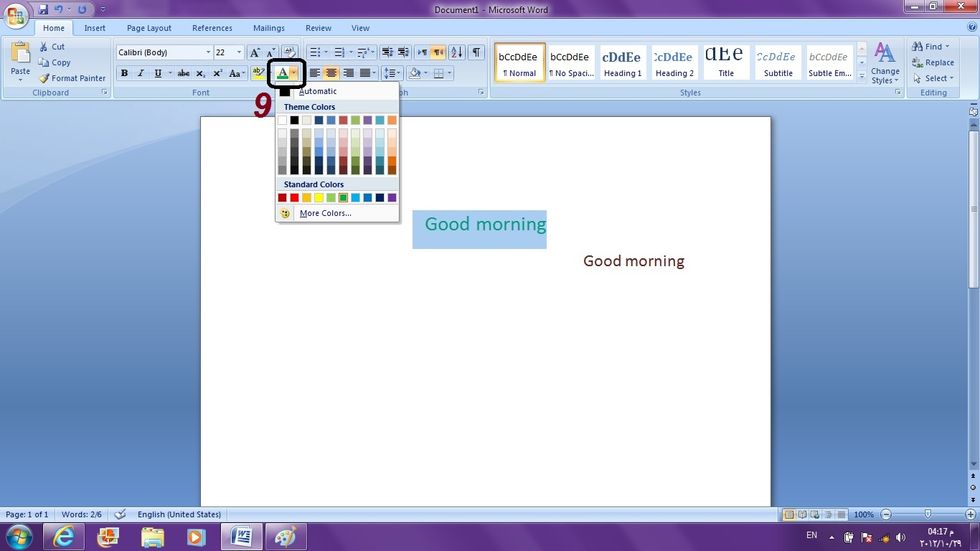Toggle Italic formatting
The image size is (980, 551).
click(141, 73)
